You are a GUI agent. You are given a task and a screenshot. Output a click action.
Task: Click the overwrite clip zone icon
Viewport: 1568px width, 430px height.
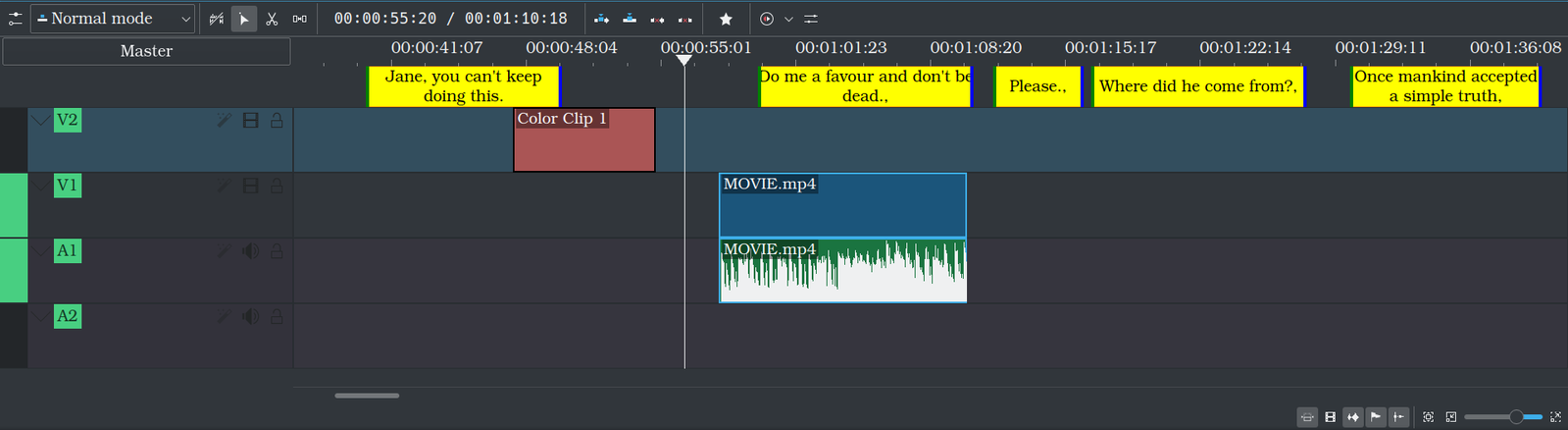click(630, 19)
